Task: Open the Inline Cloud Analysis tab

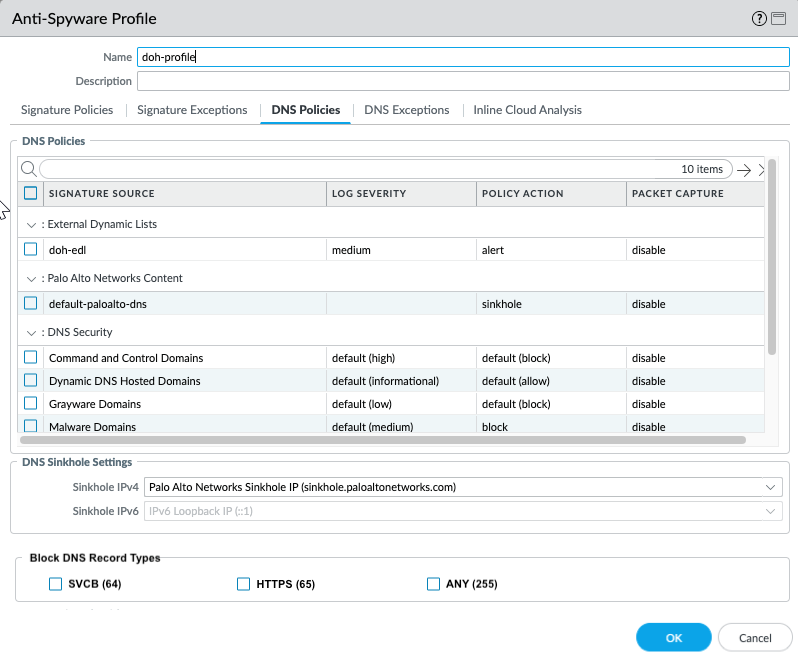Action: (x=527, y=110)
